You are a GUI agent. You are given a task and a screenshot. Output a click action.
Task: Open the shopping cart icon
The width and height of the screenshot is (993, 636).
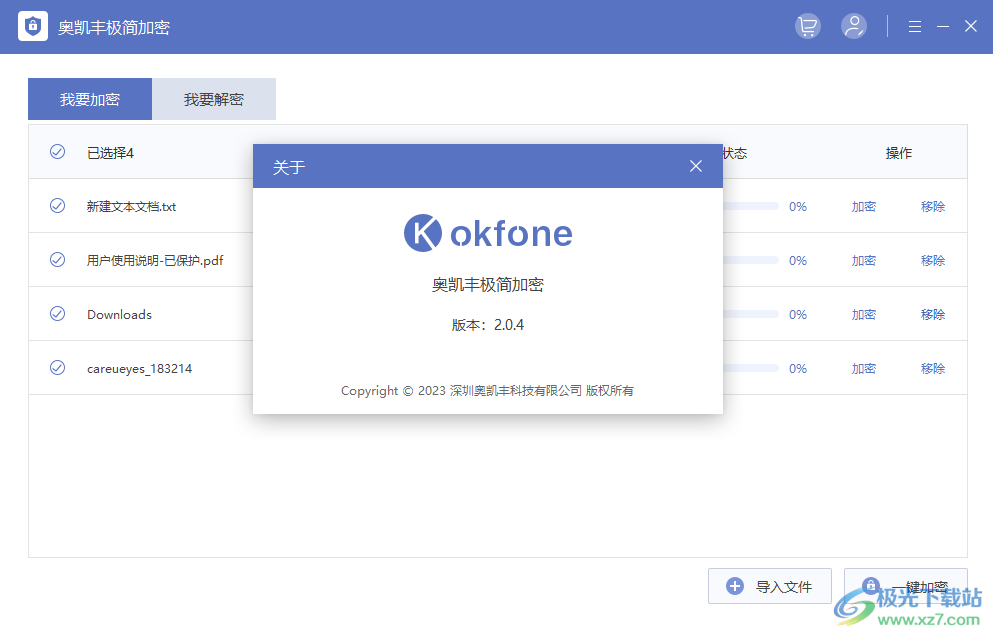click(807, 27)
